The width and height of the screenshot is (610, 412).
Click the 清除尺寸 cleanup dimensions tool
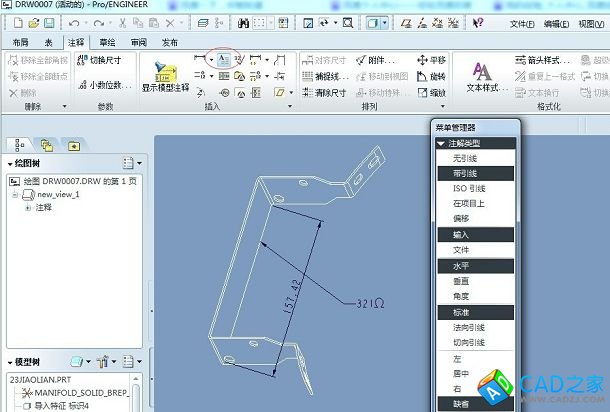(323, 93)
